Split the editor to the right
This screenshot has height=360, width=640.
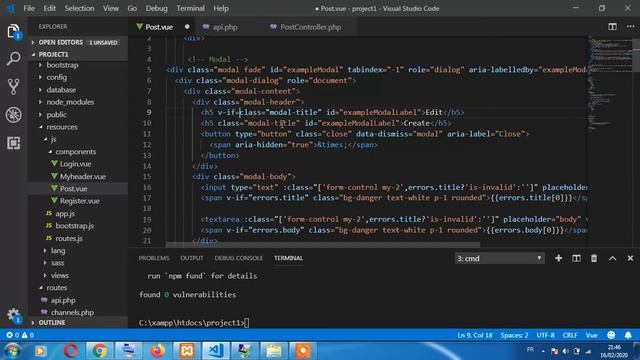612,27
